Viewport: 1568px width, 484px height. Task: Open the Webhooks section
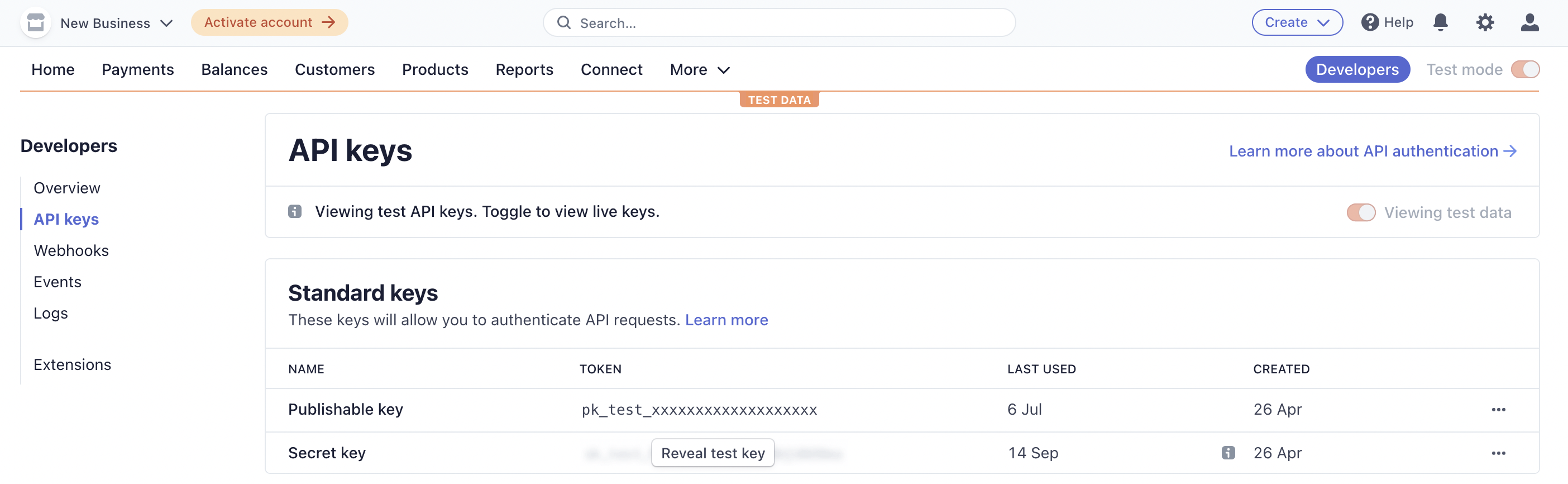click(71, 250)
